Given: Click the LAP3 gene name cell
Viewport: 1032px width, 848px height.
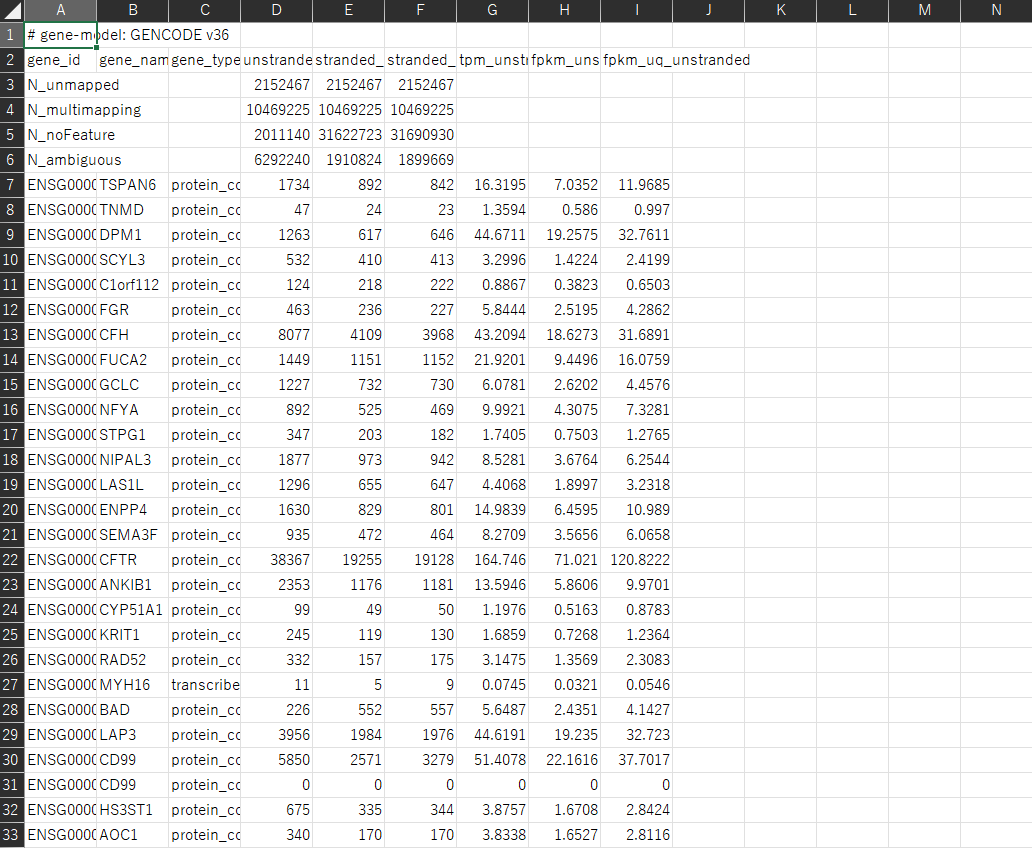Looking at the screenshot, I should (x=132, y=735).
